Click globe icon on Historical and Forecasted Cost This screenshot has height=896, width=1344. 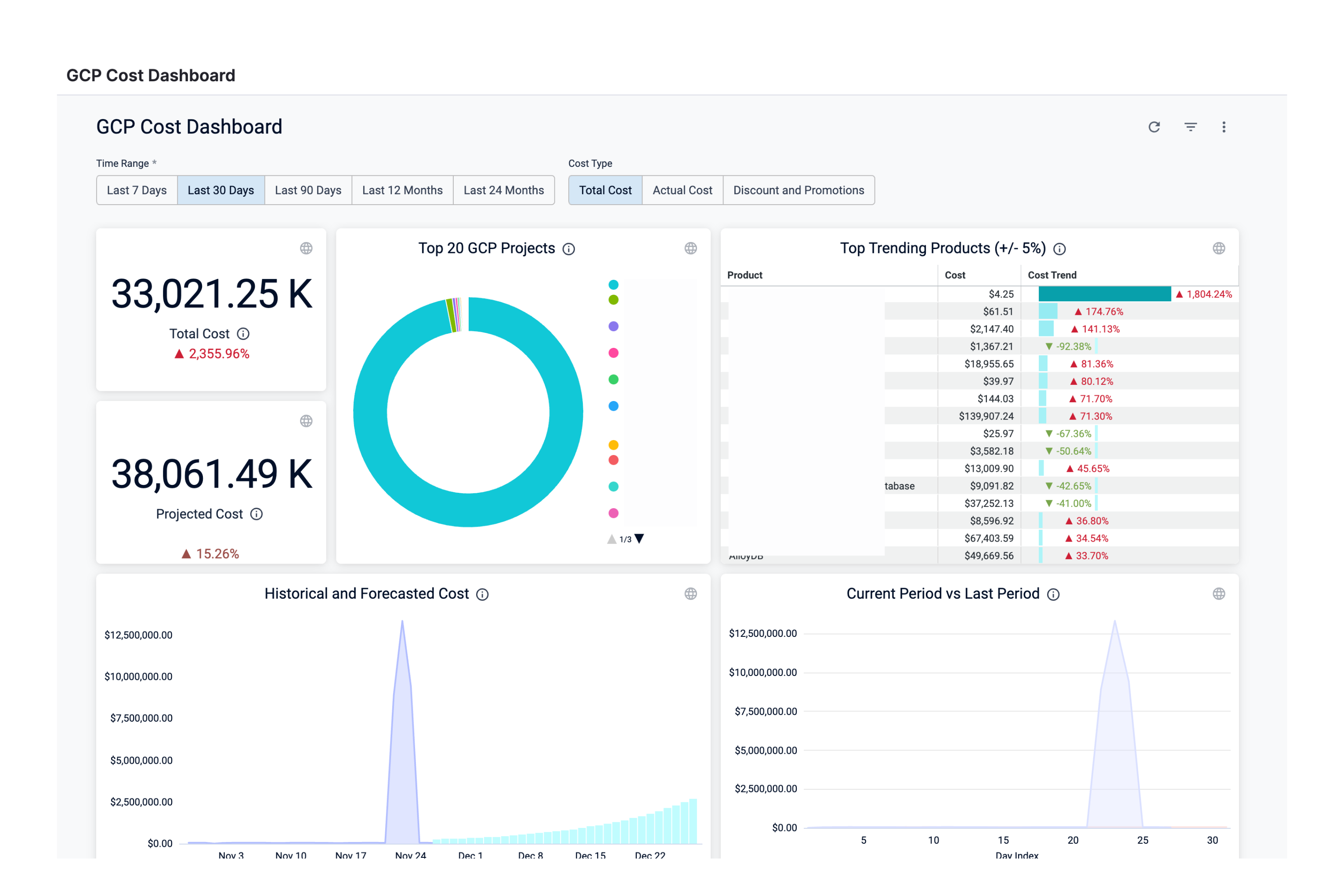point(690,594)
